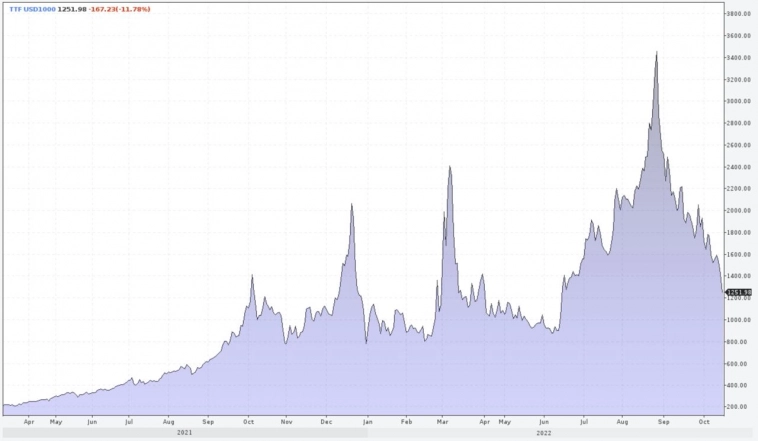
Task: Select the Feb label on time axis
Action: [x=405, y=422]
